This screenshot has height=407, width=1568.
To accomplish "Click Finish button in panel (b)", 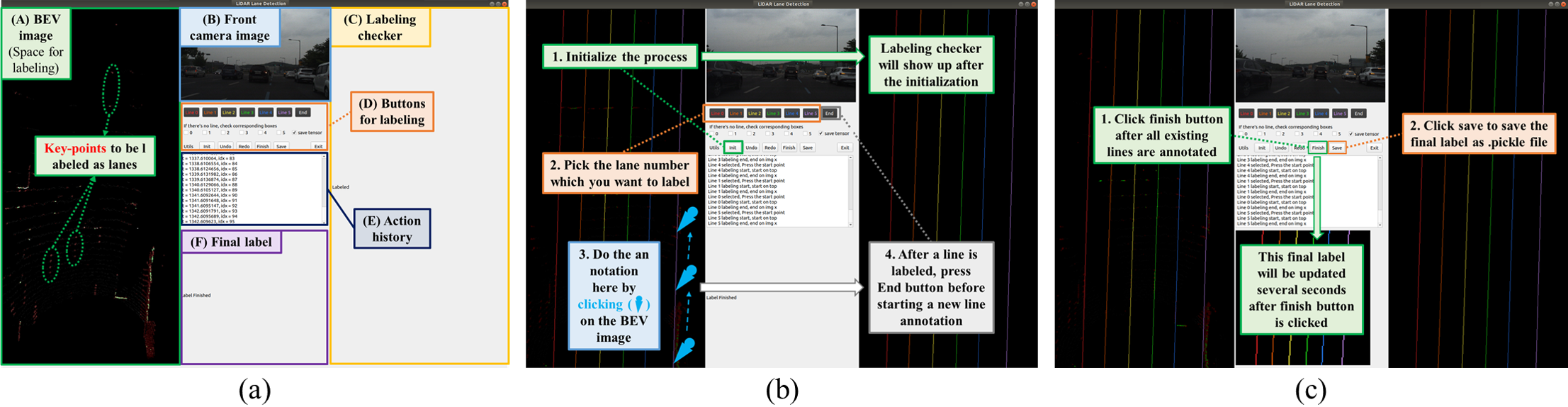I will pyautogui.click(x=789, y=147).
